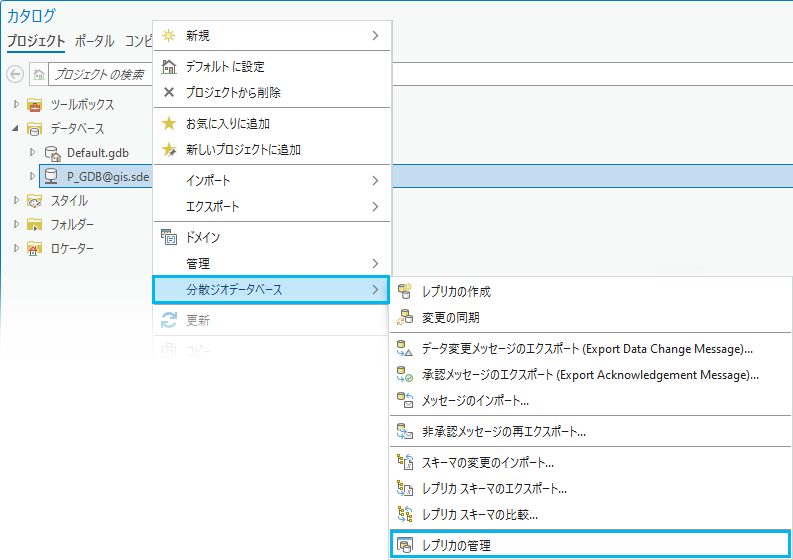The height and width of the screenshot is (560, 793).
Task: Click the Export Acknowledgement Message icon
Action: [405, 374]
